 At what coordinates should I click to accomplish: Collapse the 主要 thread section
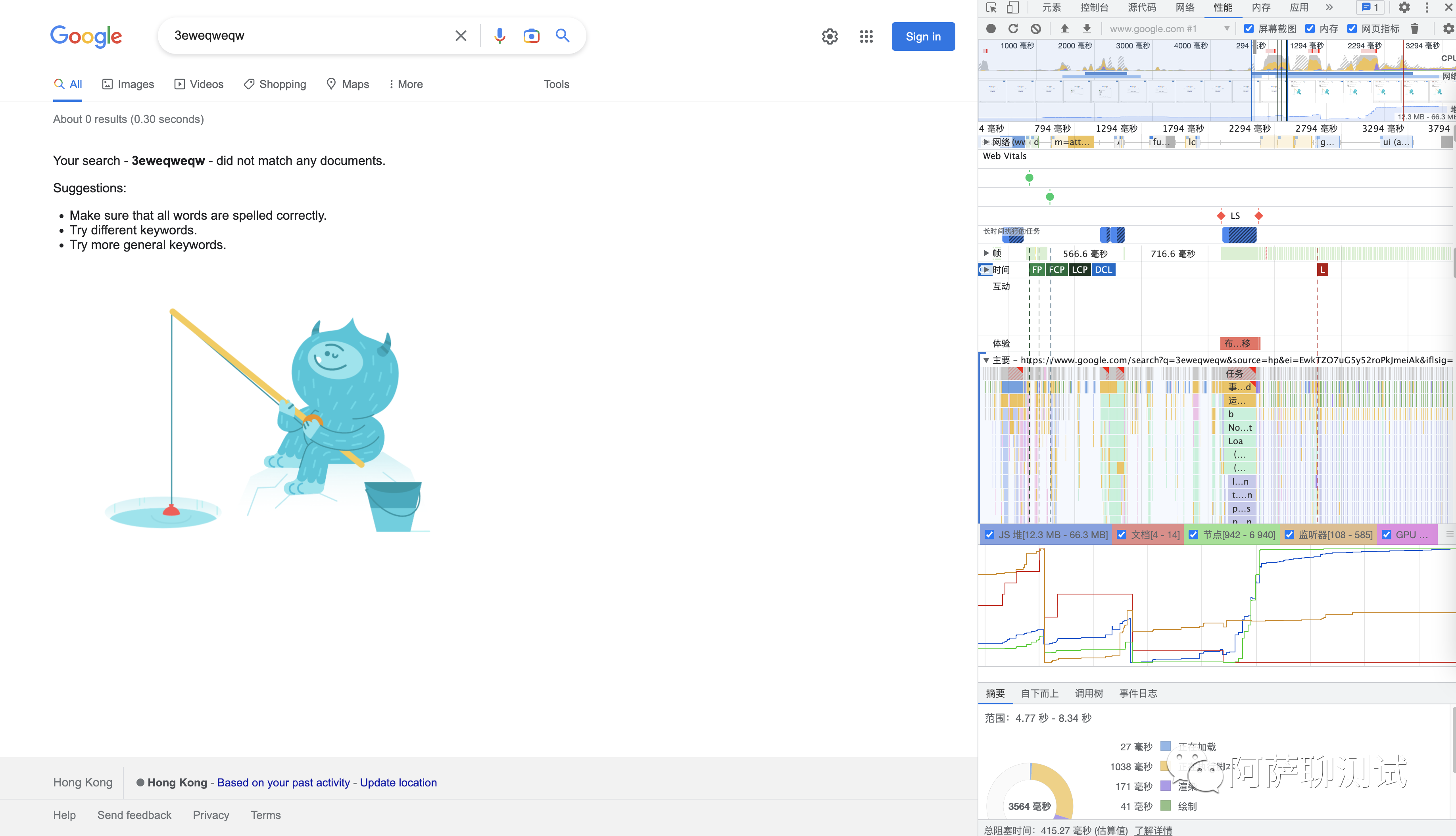tap(986, 360)
